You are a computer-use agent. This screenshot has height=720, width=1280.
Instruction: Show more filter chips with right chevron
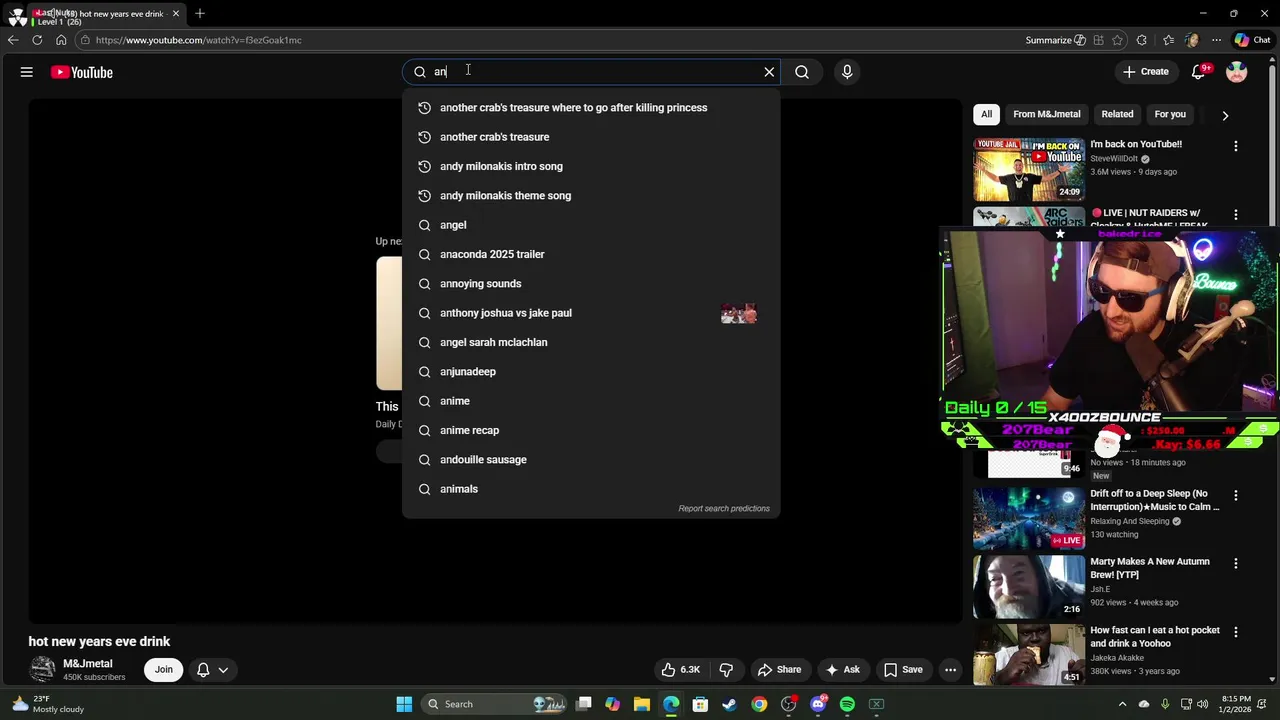(x=1225, y=115)
